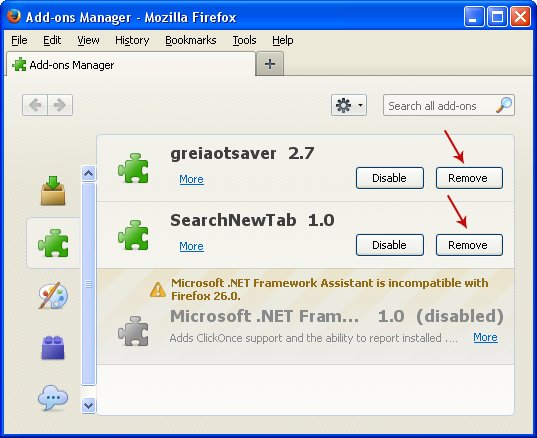Click the category list scroll down arrow

(88, 406)
